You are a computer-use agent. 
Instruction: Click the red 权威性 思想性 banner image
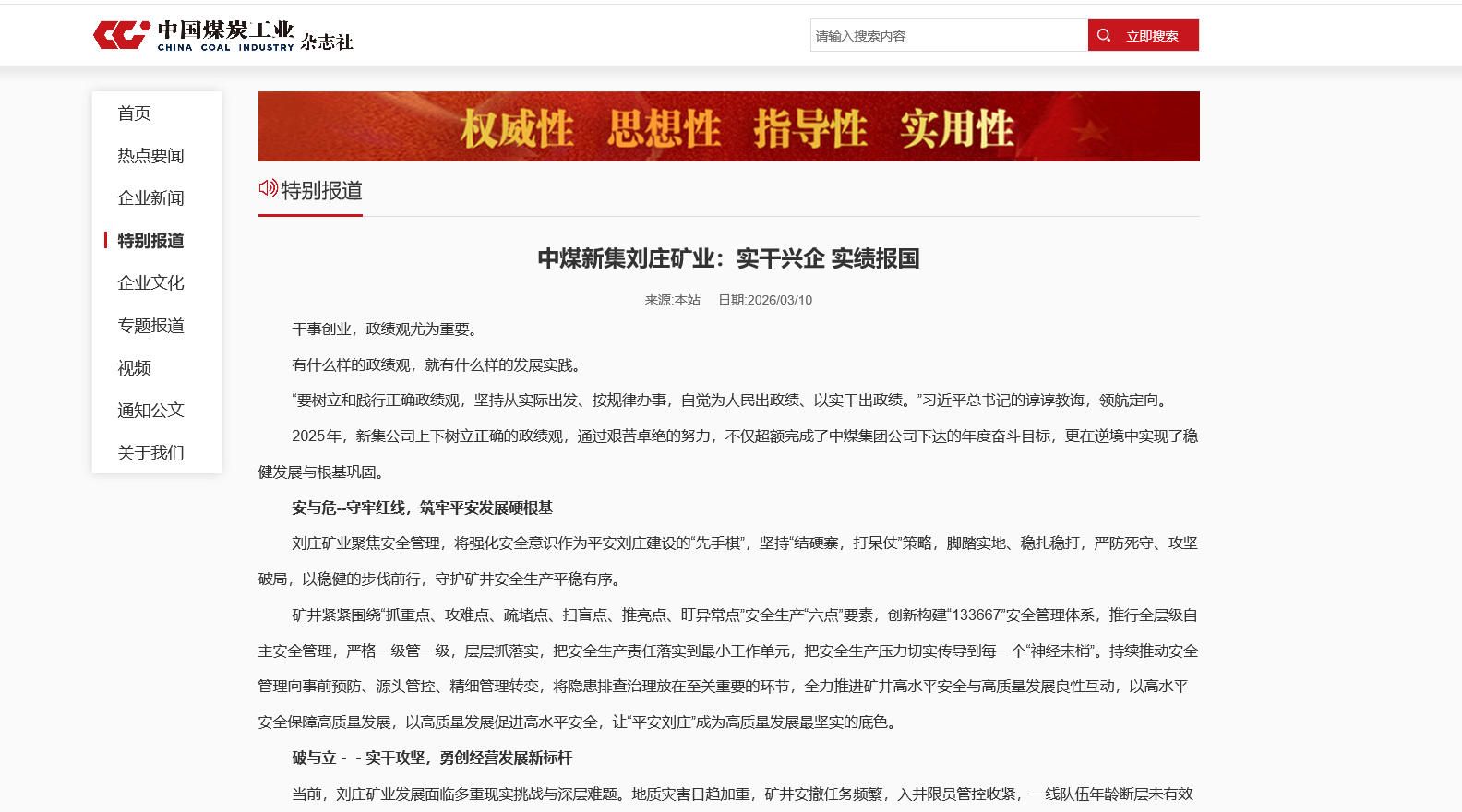[x=728, y=126]
